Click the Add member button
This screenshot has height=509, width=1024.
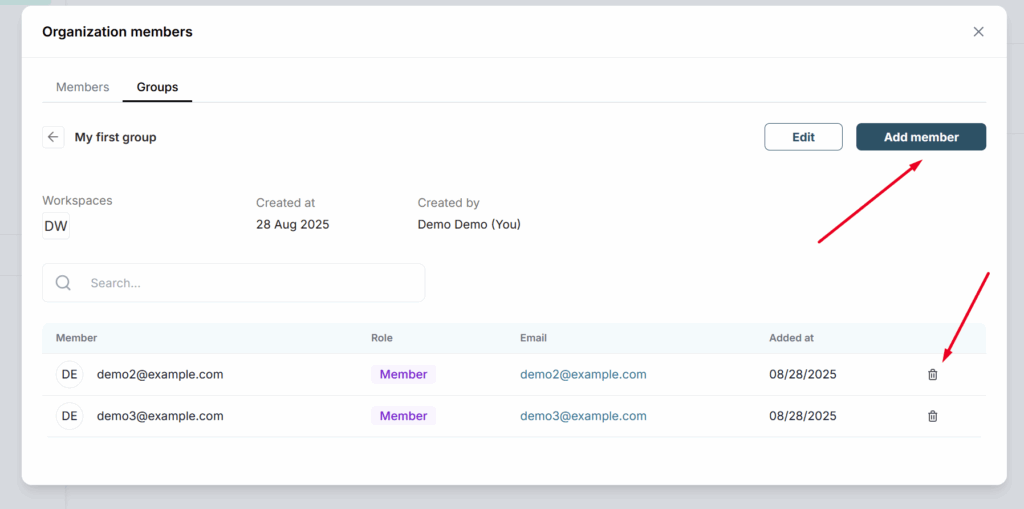[x=921, y=137]
